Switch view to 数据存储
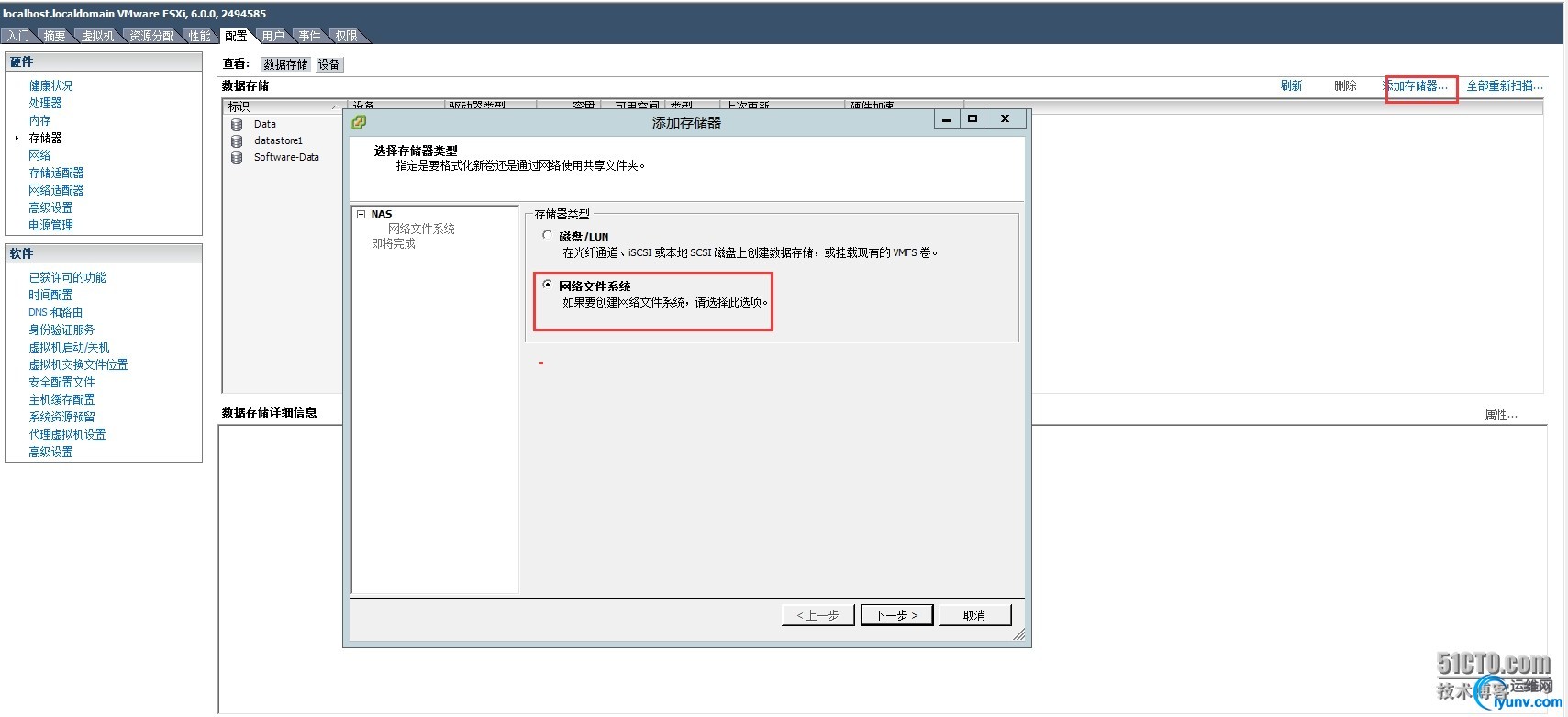The width and height of the screenshot is (1568, 717). (285, 64)
